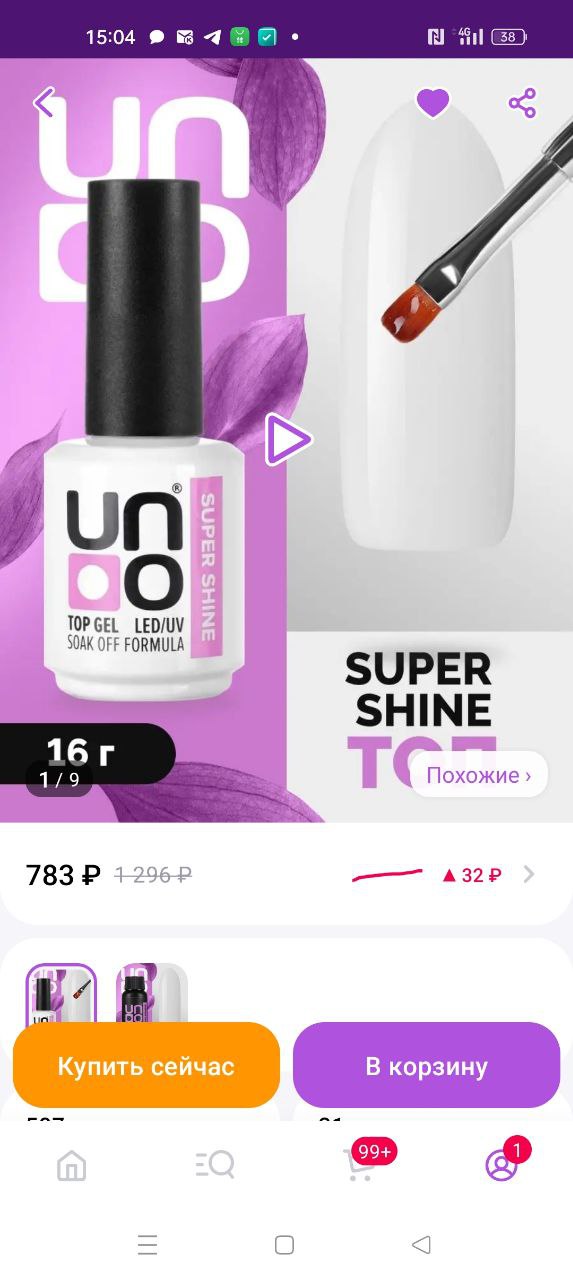Tap the 783 ₽ current price
Image resolution: width=573 pixels, height=1280 pixels.
pos(63,875)
